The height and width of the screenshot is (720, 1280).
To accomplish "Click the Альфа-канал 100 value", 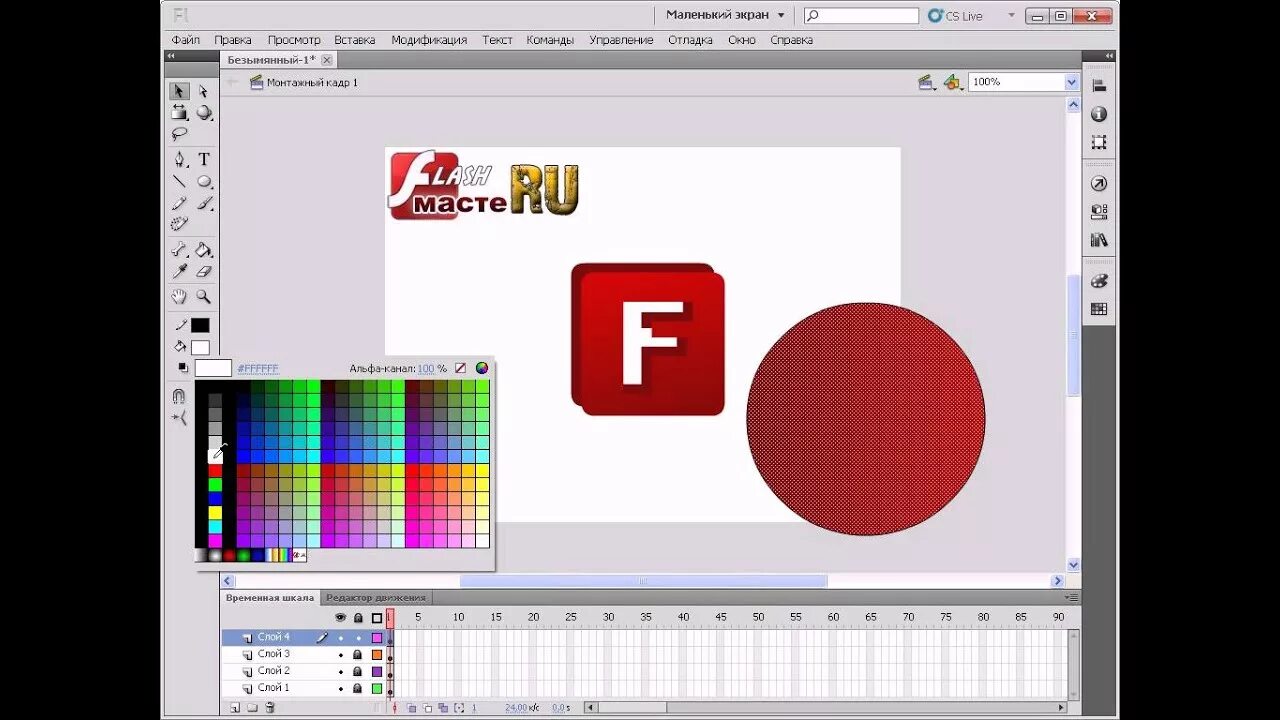I will (426, 369).
